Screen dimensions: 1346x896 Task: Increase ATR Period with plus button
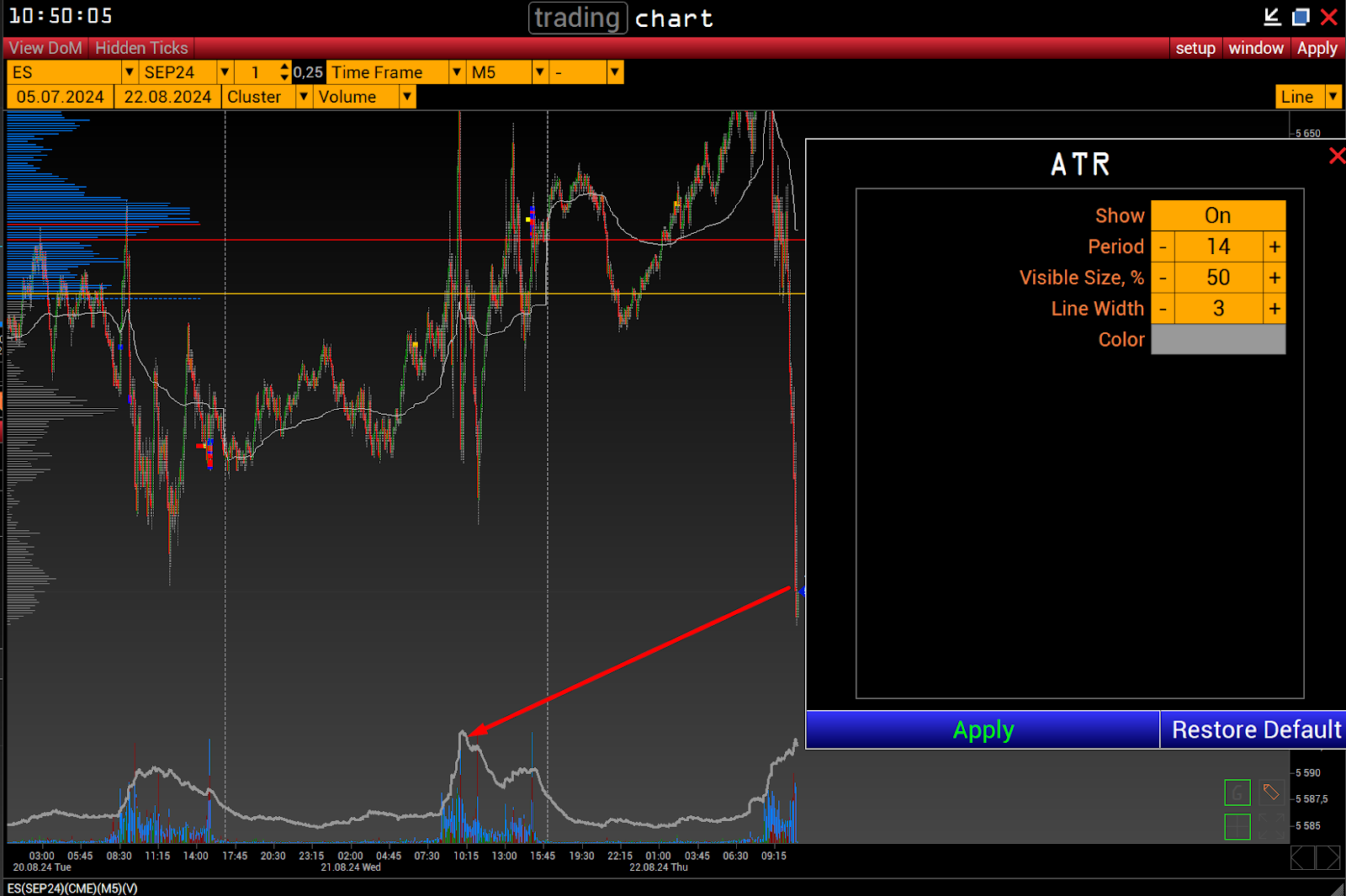[x=1274, y=247]
